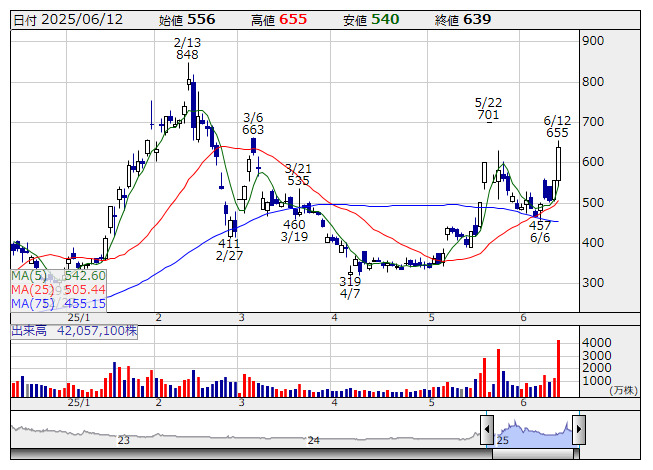Click the 高値 655 high price
Screen dimensions: 653x470
(279, 20)
